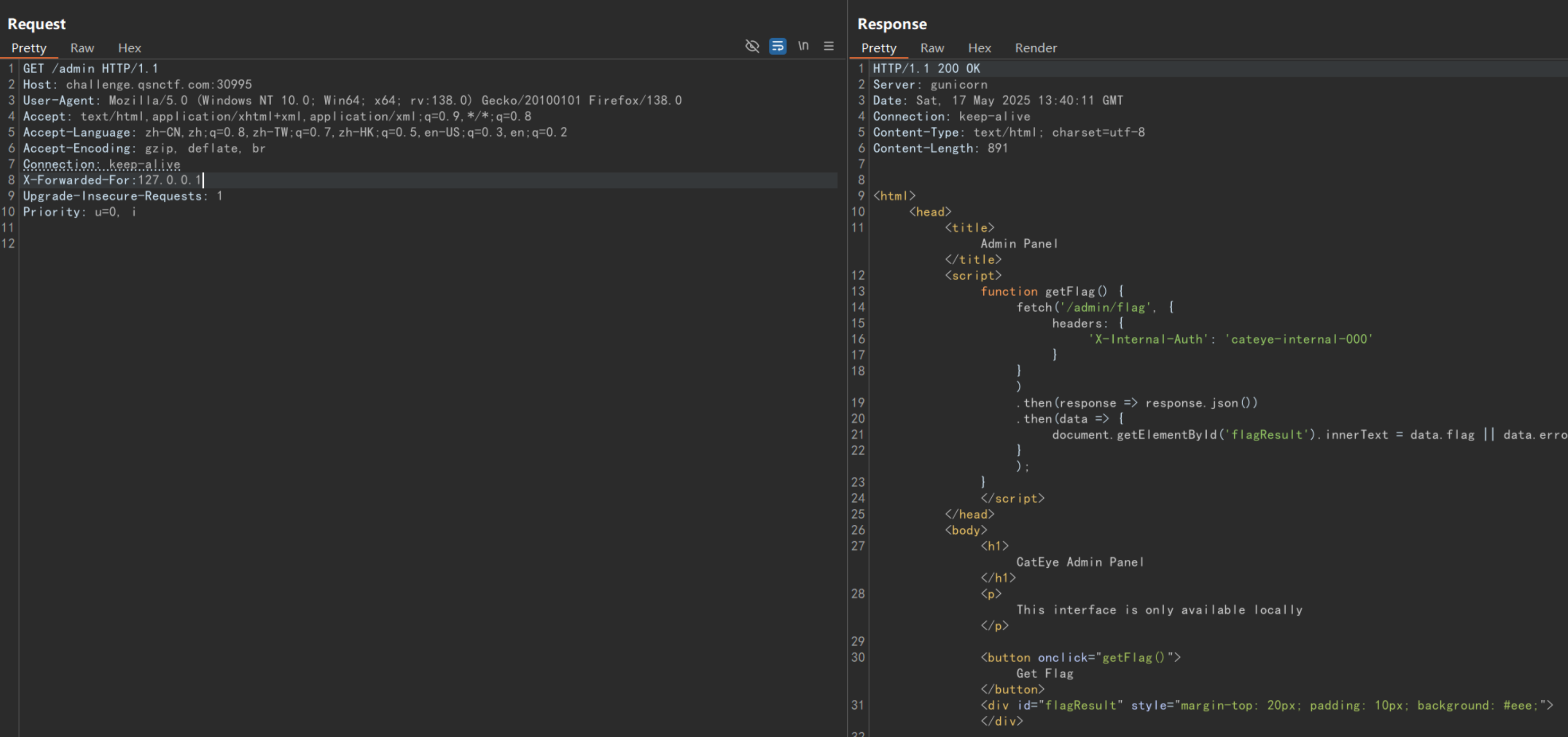Click the 'Get Flag' button text in response

(x=1044, y=673)
